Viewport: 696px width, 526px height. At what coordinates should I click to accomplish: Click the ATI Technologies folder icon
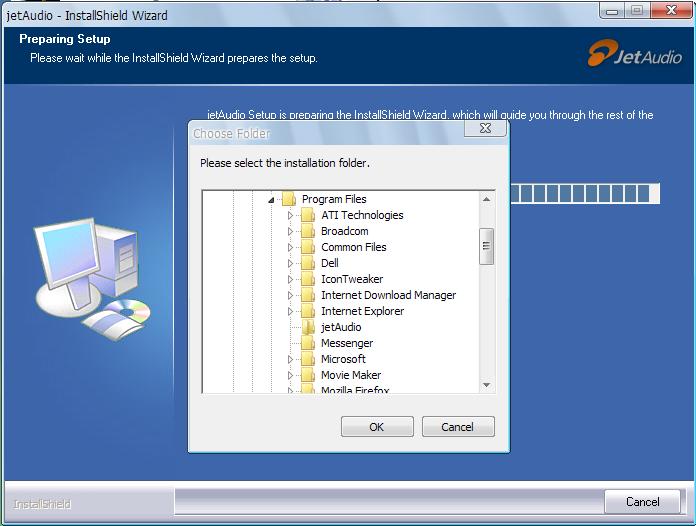[308, 215]
